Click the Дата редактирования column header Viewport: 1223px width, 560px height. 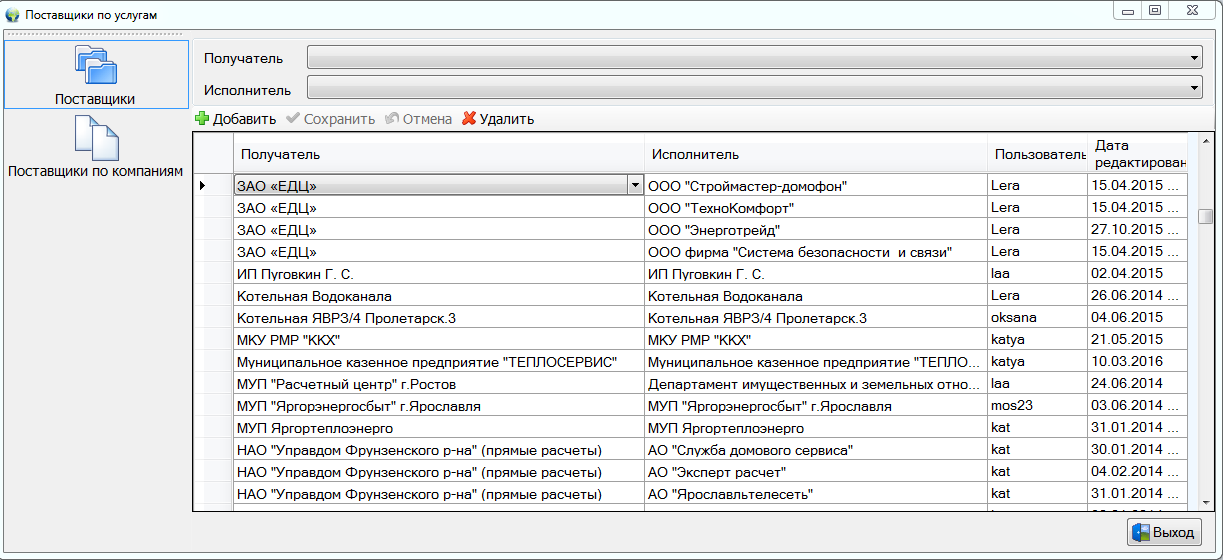(x=1139, y=154)
